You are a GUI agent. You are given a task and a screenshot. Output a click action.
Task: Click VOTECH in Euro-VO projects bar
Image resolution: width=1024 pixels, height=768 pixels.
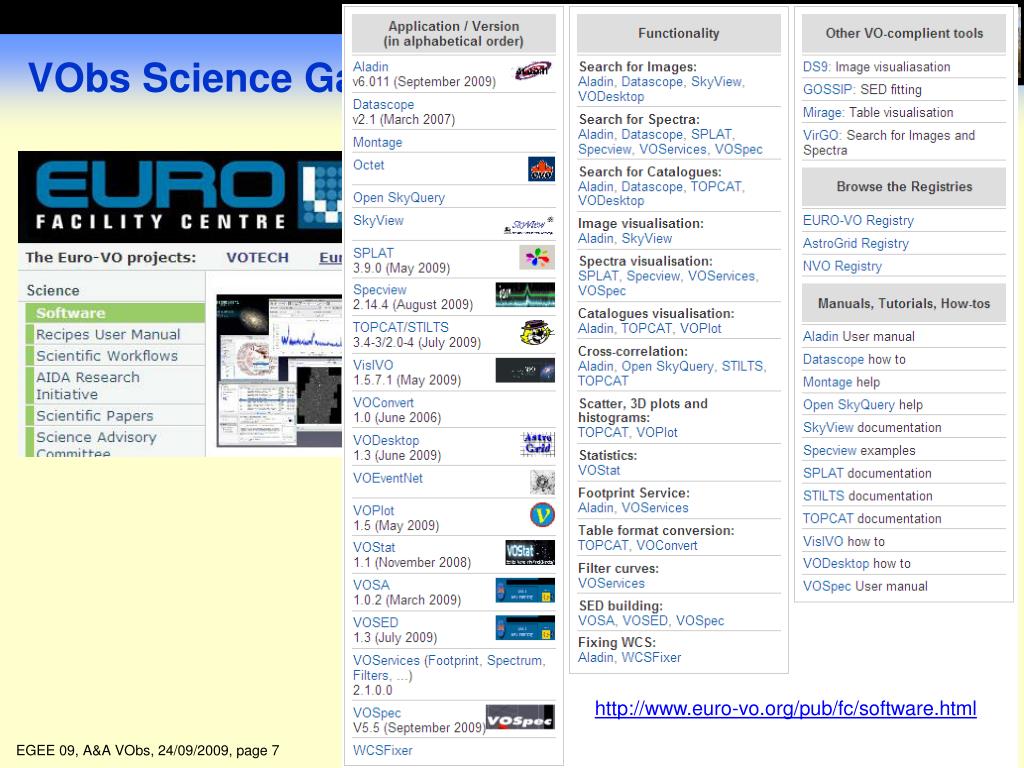257,257
